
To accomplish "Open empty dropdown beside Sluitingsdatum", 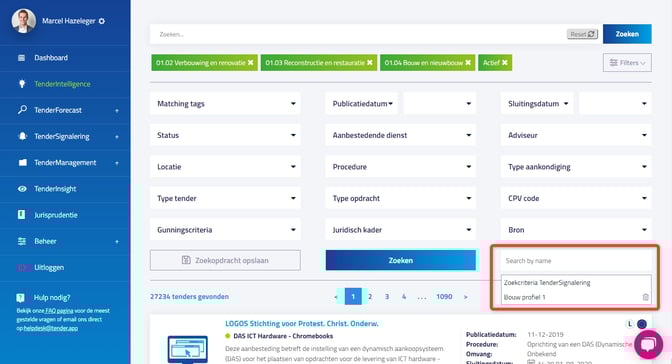I will [615, 103].
